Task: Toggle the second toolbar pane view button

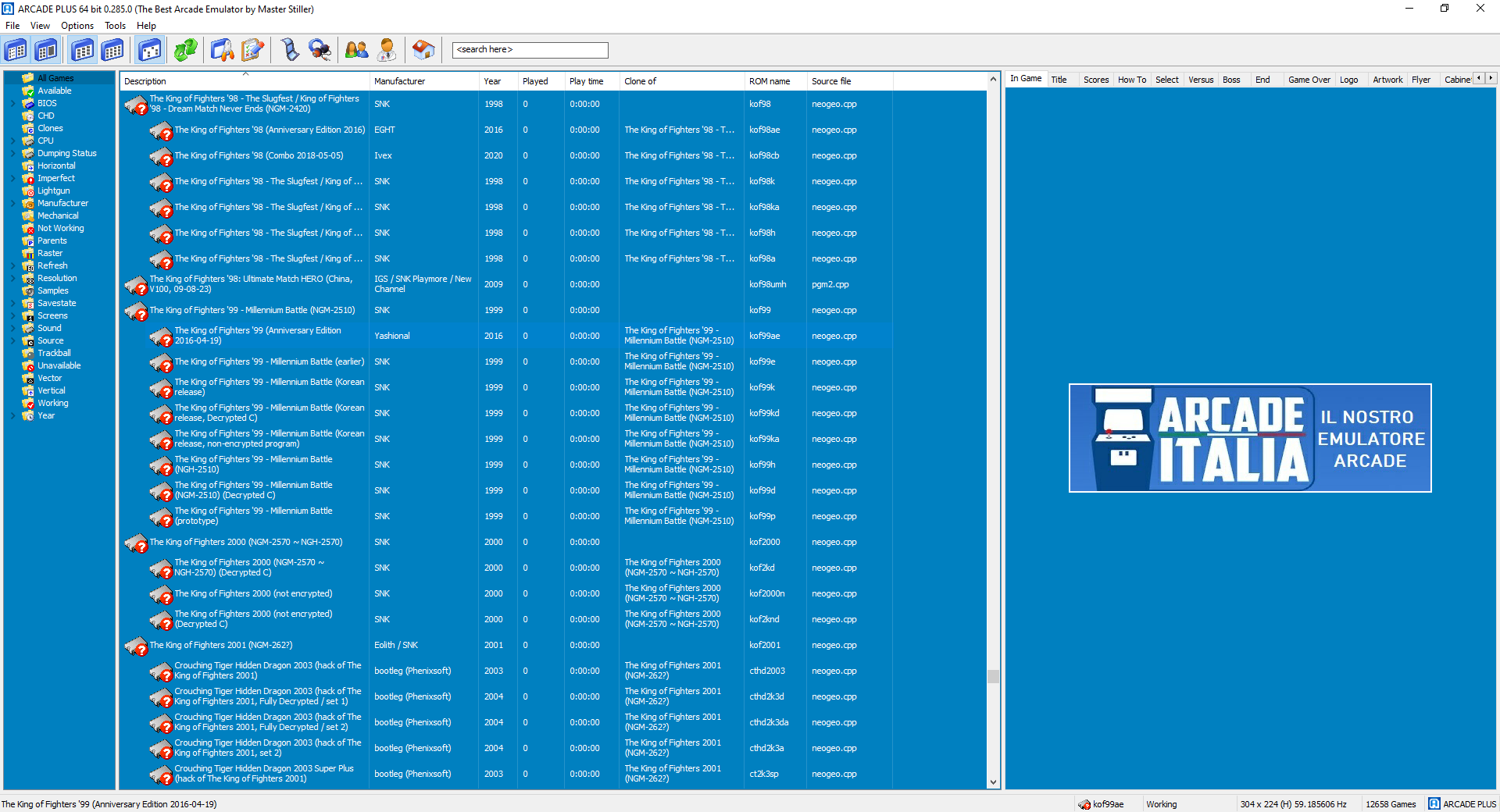Action: [x=46, y=50]
